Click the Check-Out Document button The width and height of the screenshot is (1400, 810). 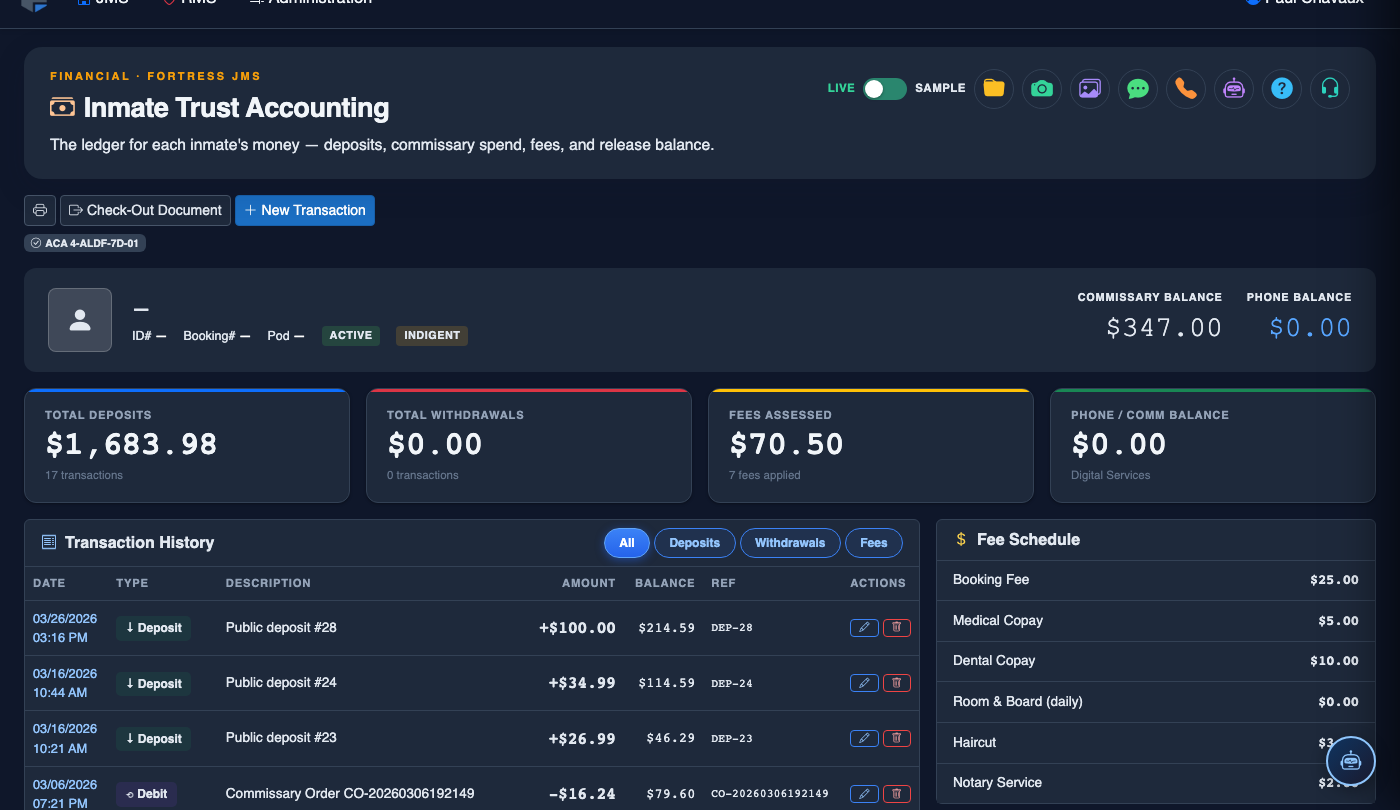coord(145,210)
